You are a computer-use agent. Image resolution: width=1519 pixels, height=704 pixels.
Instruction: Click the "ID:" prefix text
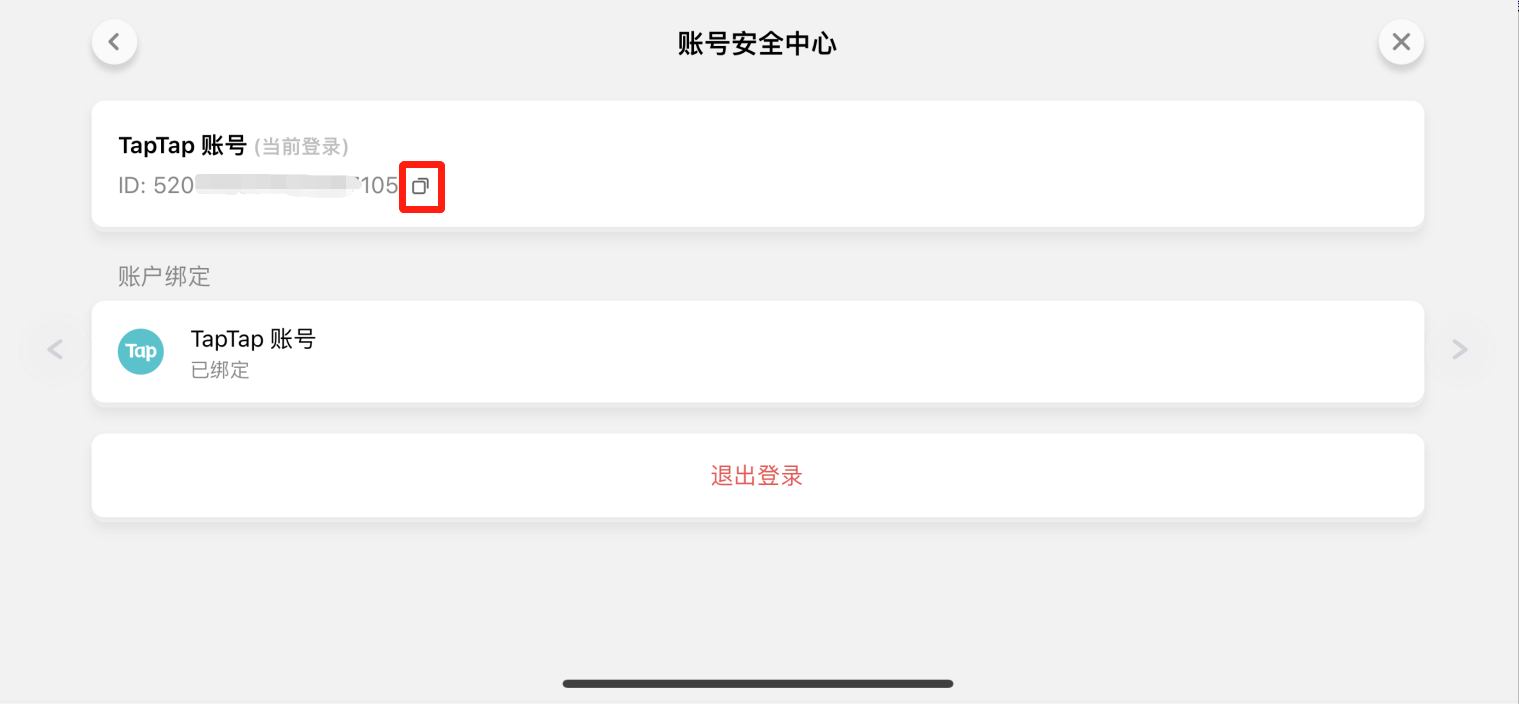[x=133, y=186]
